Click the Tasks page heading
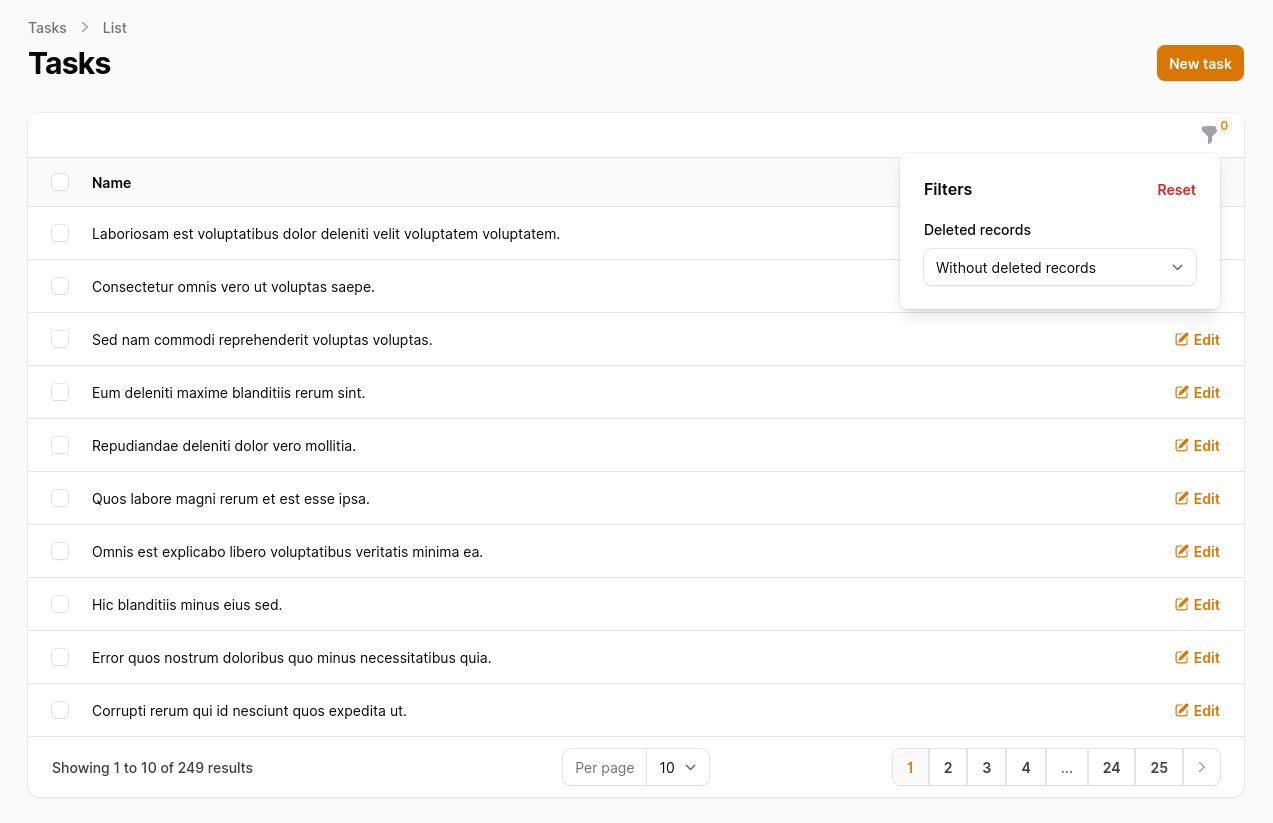 click(69, 63)
